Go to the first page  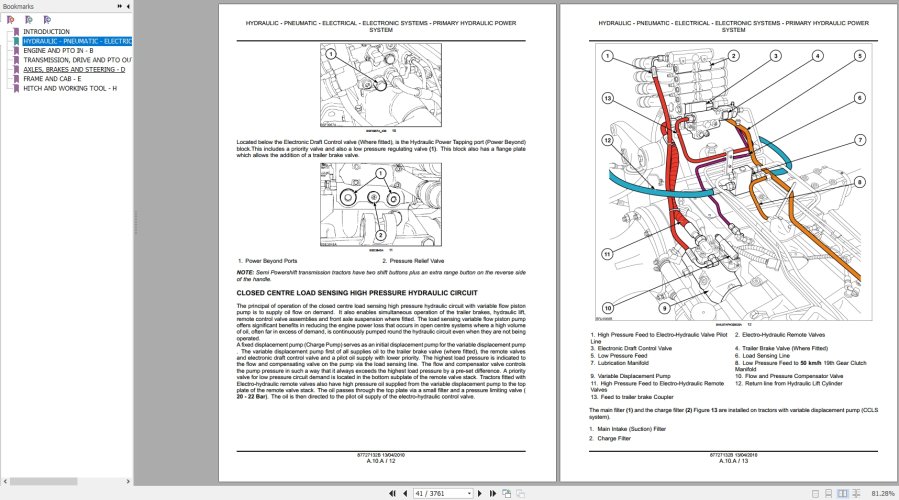[392, 494]
